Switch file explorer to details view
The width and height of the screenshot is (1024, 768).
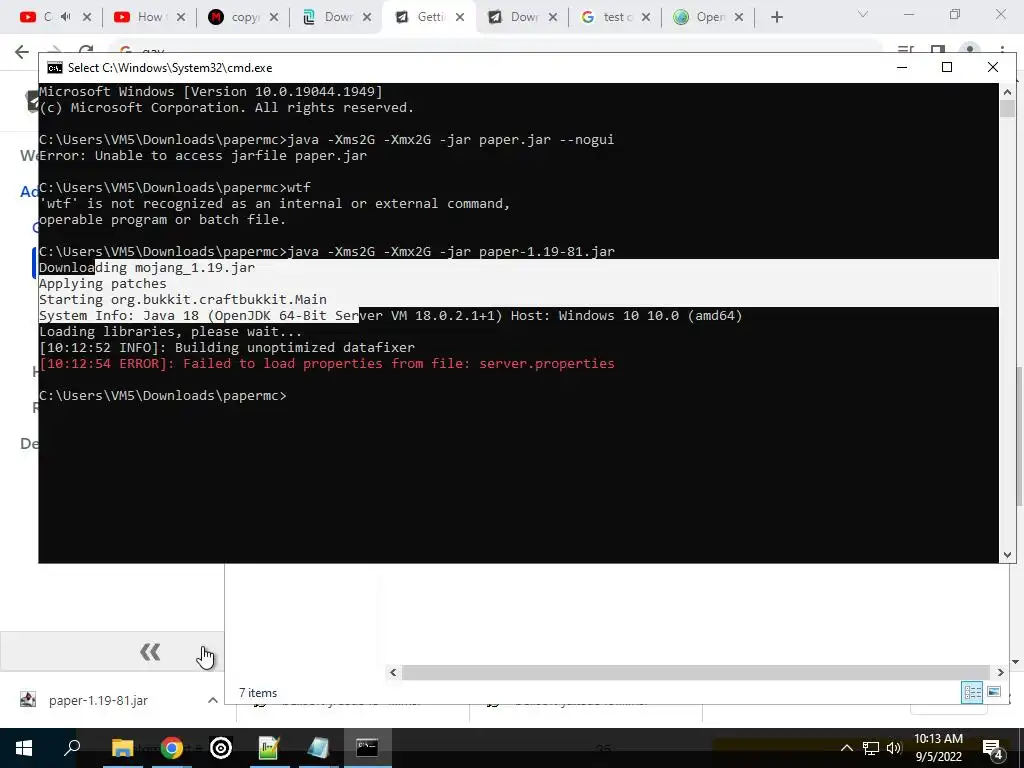point(972,692)
